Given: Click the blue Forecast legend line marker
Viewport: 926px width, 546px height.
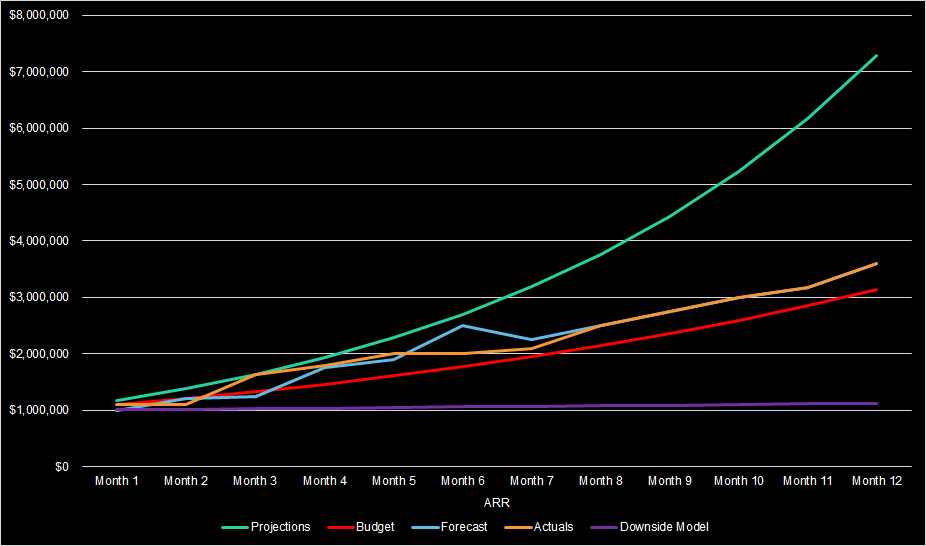Looking at the screenshot, I should click(425, 527).
